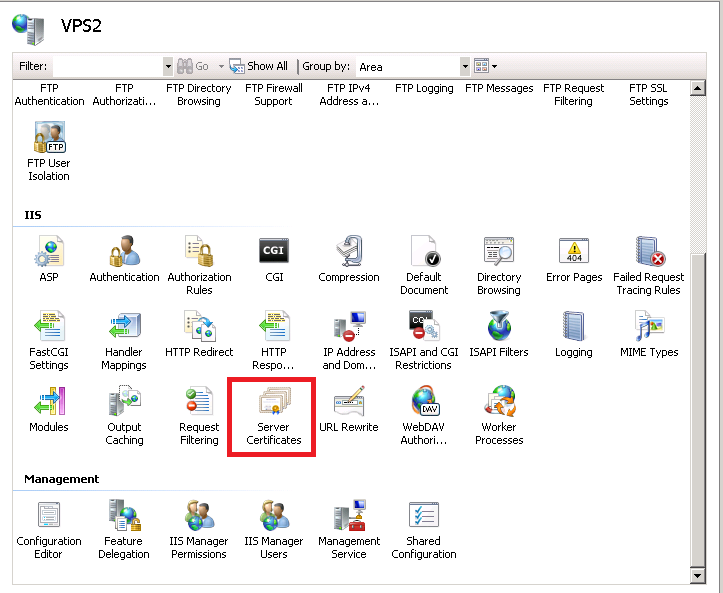Open Directory Browsing feature
Screen dimensions: 723x593
(499, 265)
